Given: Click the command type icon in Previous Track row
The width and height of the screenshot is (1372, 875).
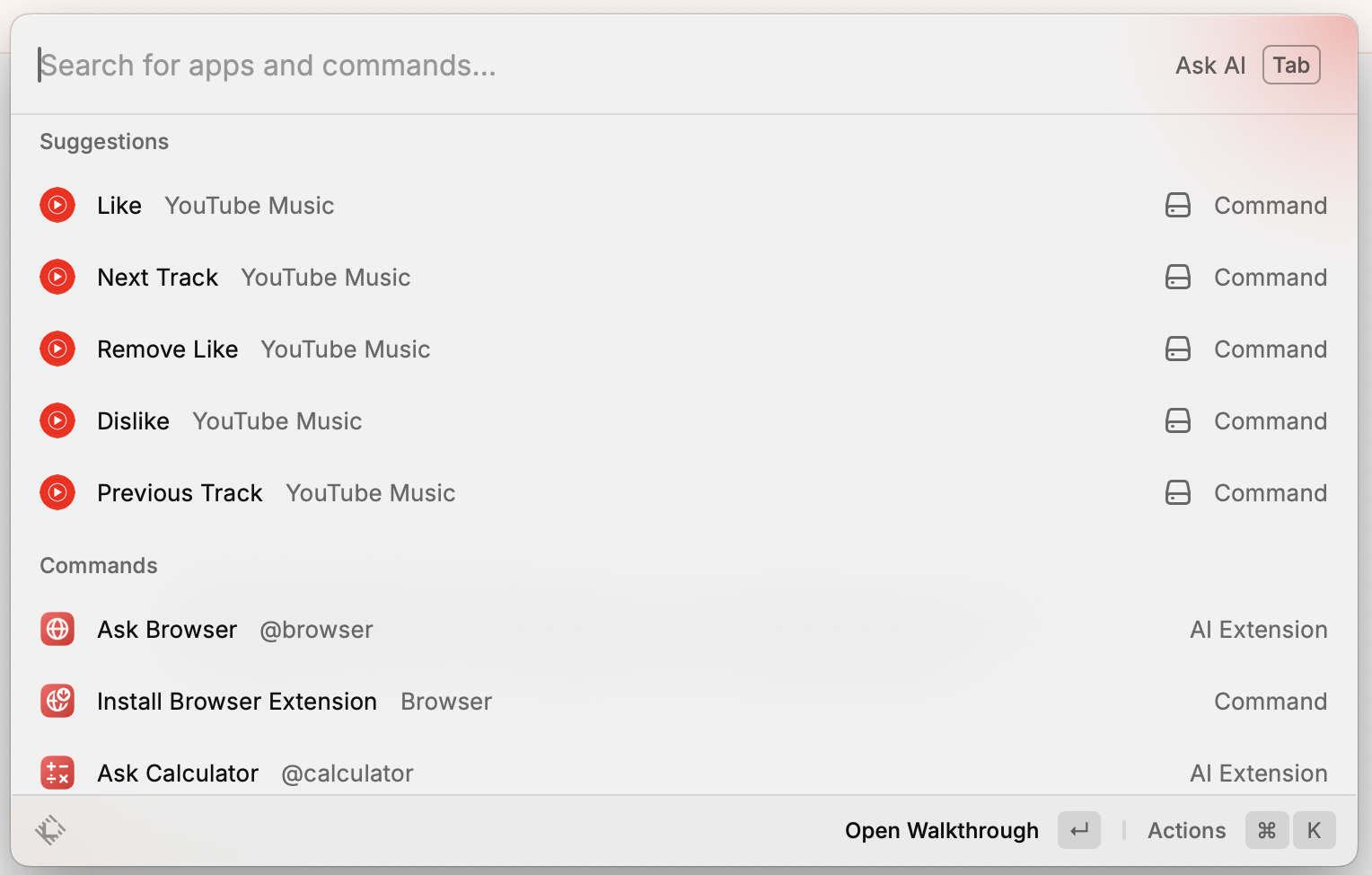Looking at the screenshot, I should (x=1177, y=493).
